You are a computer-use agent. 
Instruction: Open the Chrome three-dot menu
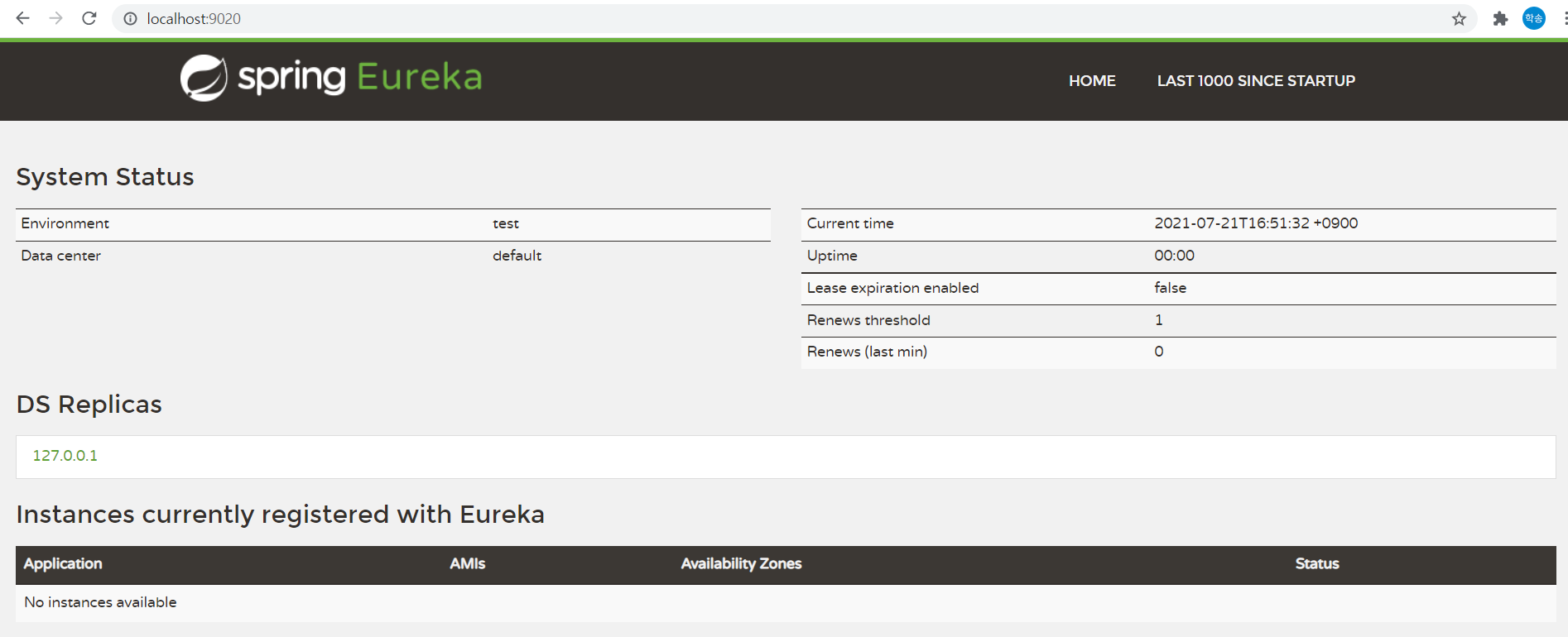[1565, 18]
